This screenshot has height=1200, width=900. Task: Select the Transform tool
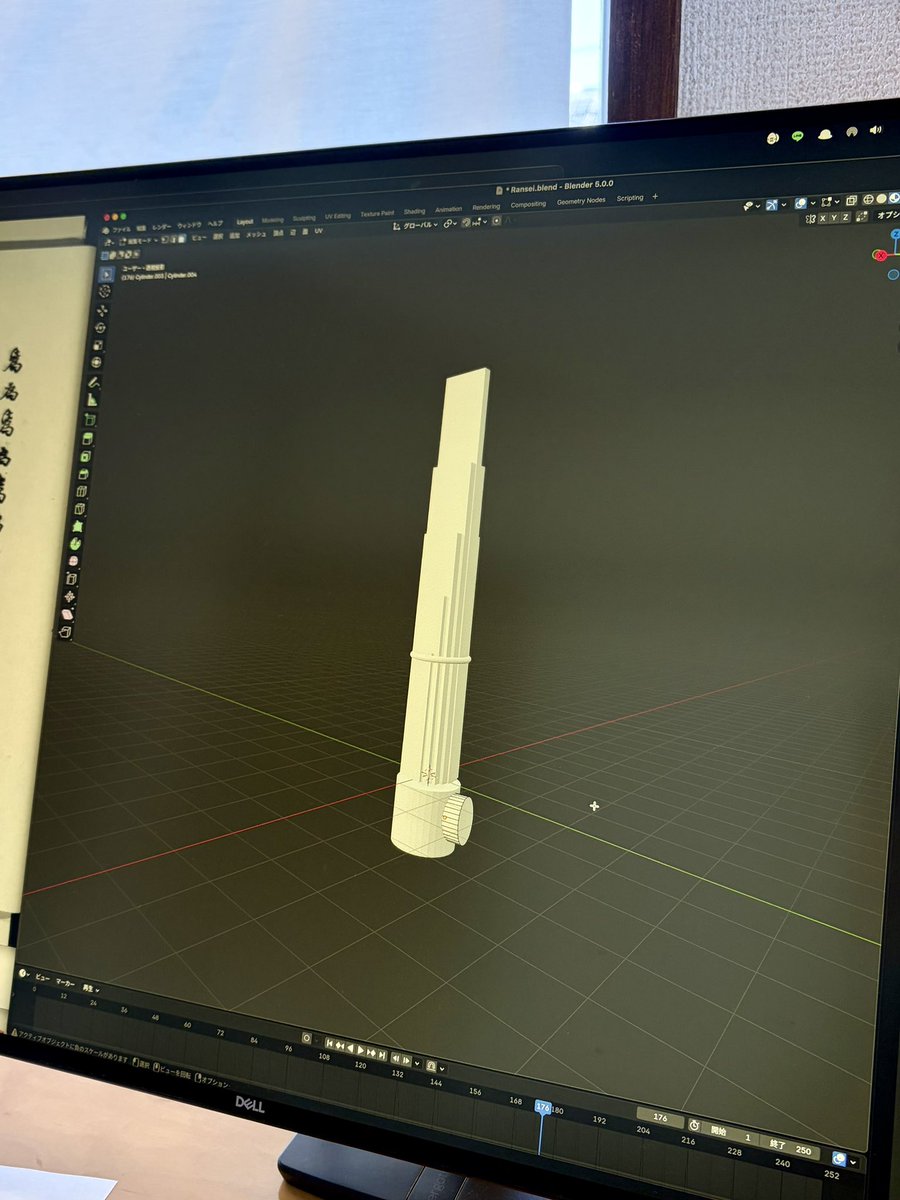[96, 362]
